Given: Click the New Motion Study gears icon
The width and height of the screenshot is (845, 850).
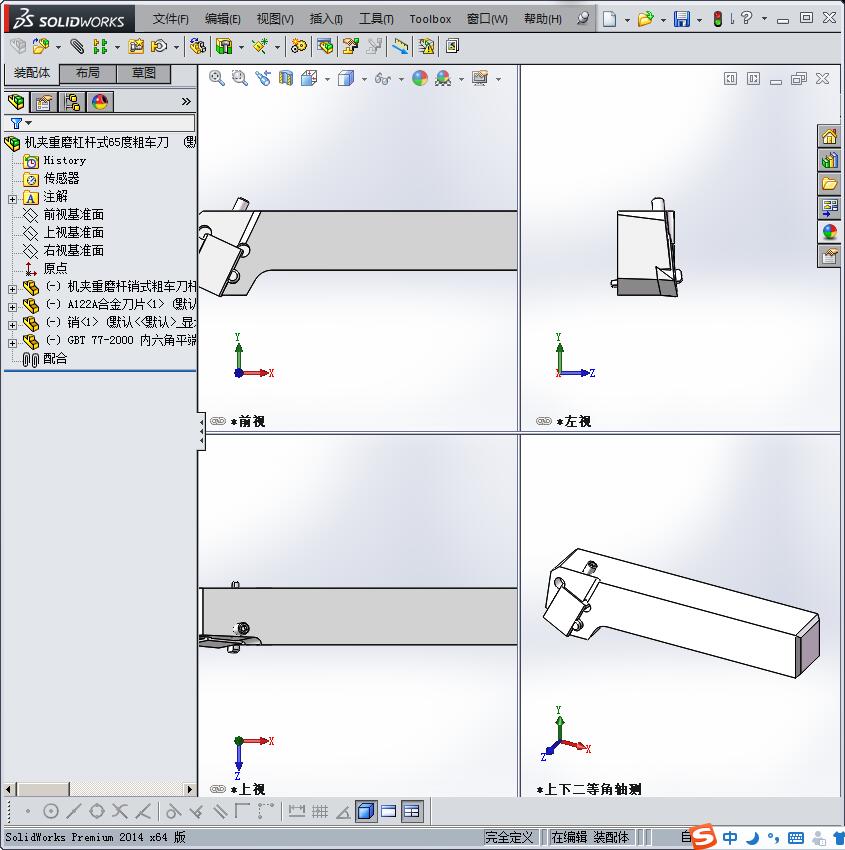Looking at the screenshot, I should point(298,47).
